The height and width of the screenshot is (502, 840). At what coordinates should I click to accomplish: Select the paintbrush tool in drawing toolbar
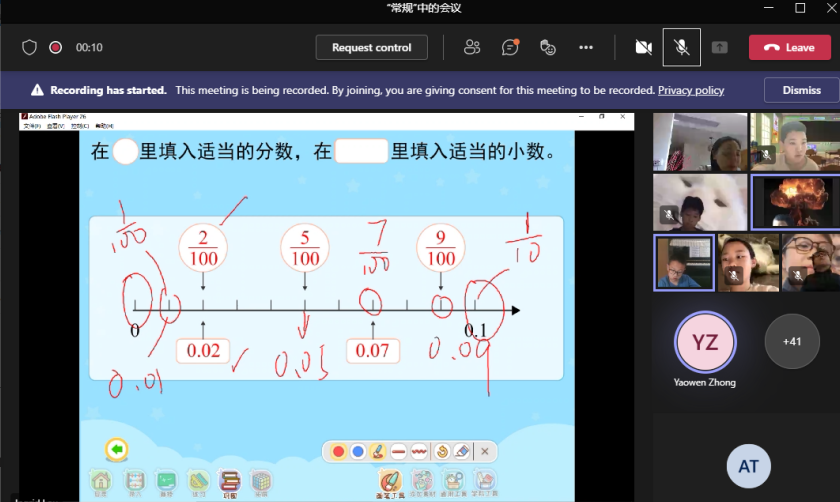click(x=378, y=452)
